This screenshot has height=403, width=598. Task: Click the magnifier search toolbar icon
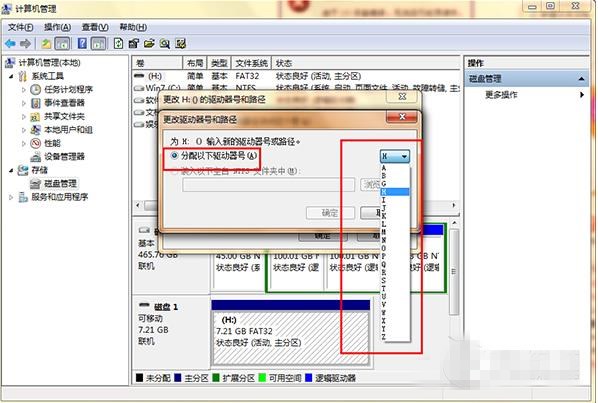click(165, 44)
